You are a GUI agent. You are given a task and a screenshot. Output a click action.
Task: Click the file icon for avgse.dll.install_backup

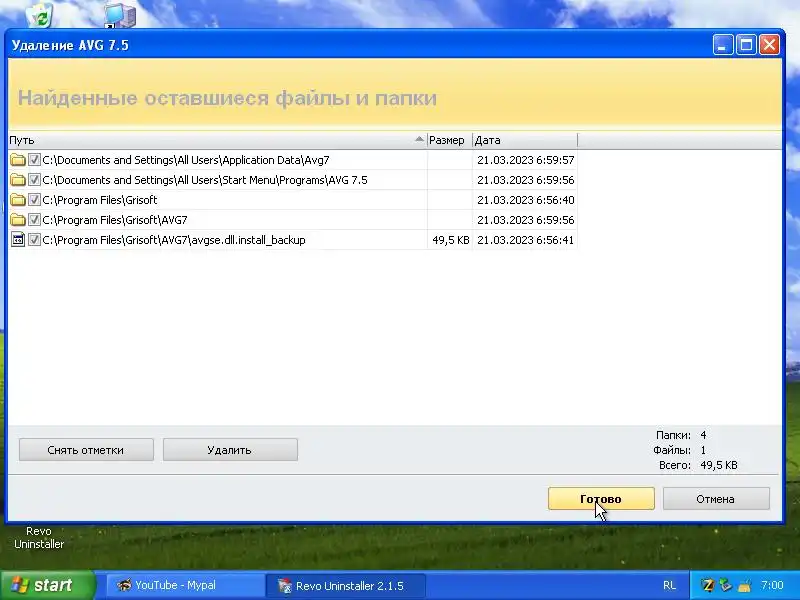[18, 240]
